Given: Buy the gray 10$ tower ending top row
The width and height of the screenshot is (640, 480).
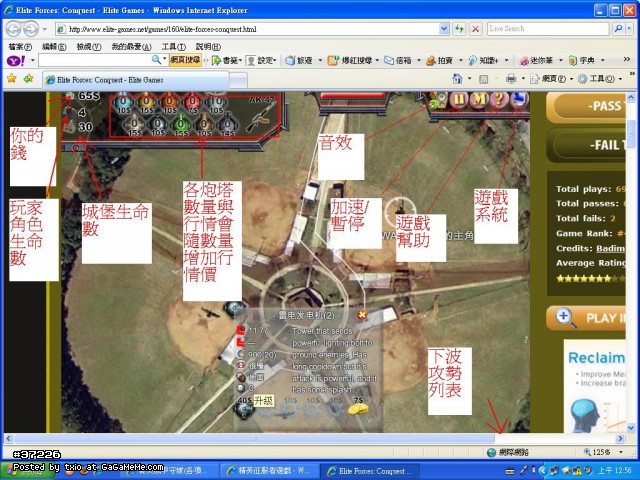Looking at the screenshot, I should [x=216, y=104].
